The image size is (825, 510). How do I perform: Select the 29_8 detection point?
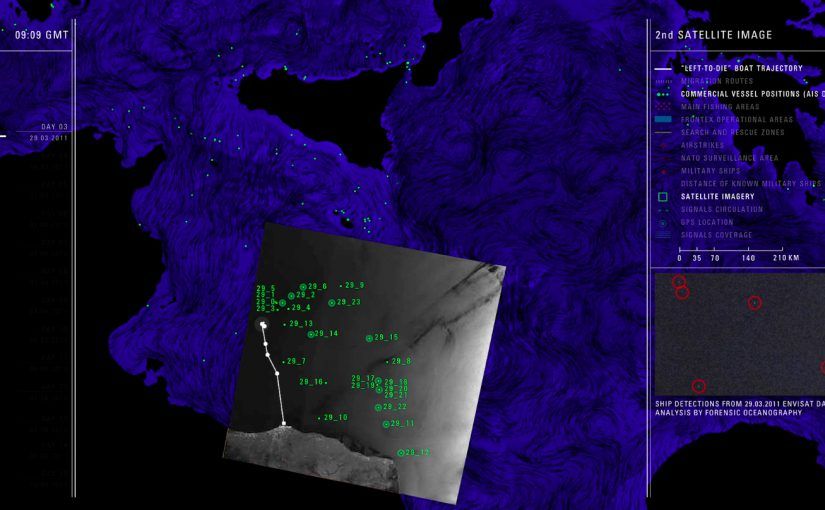[387, 362]
